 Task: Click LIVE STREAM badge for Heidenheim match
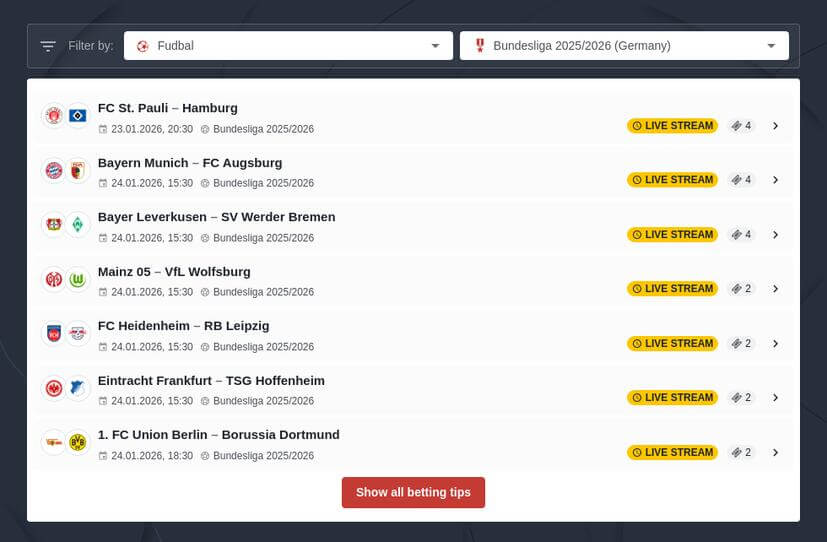tap(672, 343)
